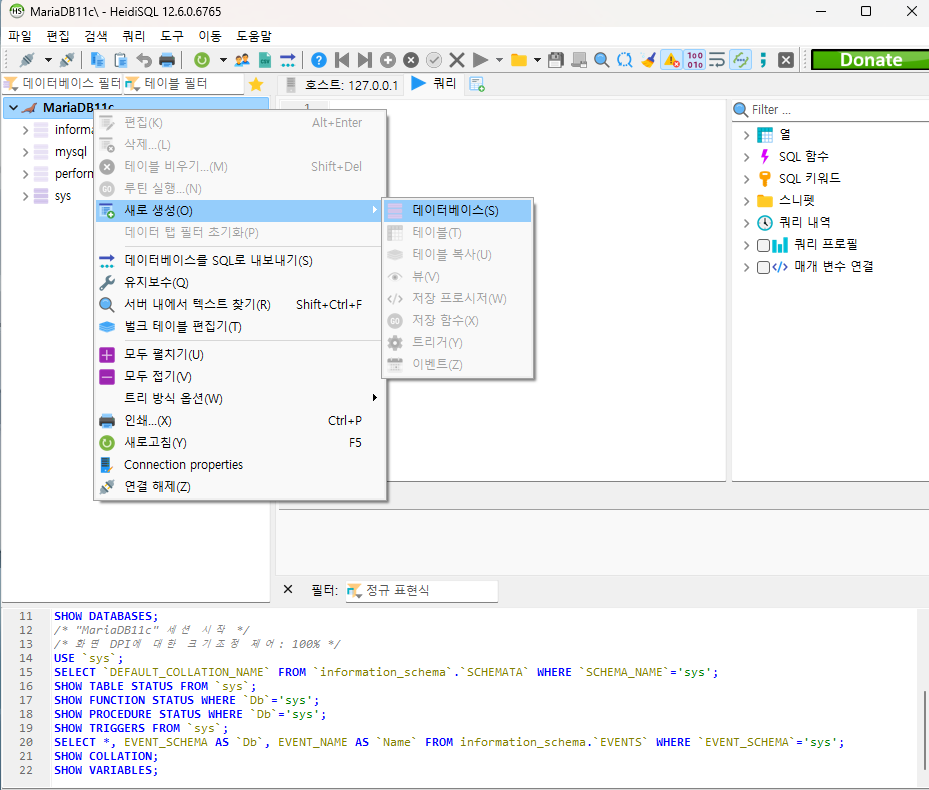Collapse the MariaDB11c tree node

point(14,108)
